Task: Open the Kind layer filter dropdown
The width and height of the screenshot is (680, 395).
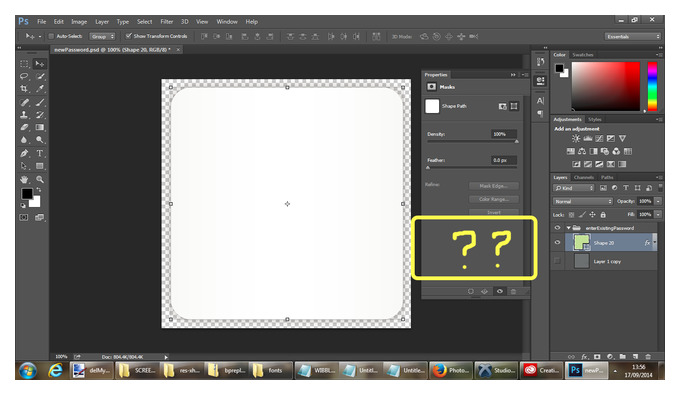Action: [574, 188]
